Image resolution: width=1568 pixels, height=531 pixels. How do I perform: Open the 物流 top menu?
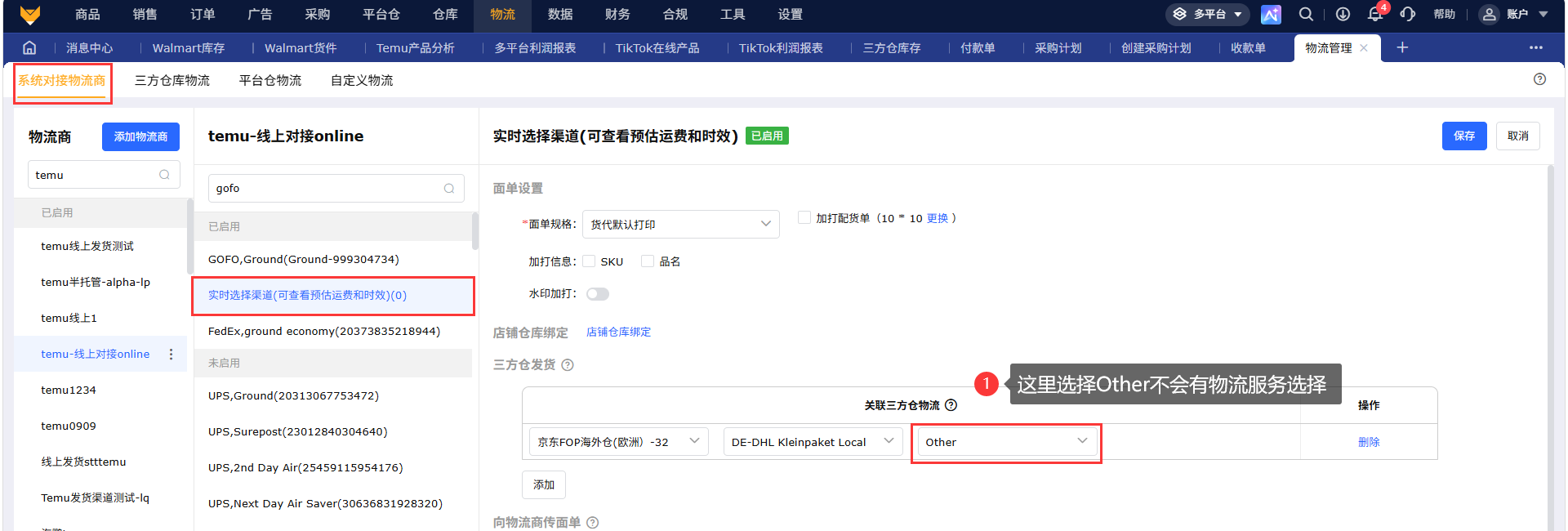(502, 15)
